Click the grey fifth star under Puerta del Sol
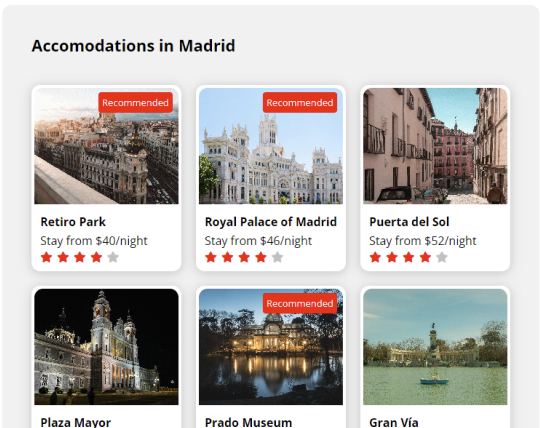The width and height of the screenshot is (540, 428). coord(442,257)
